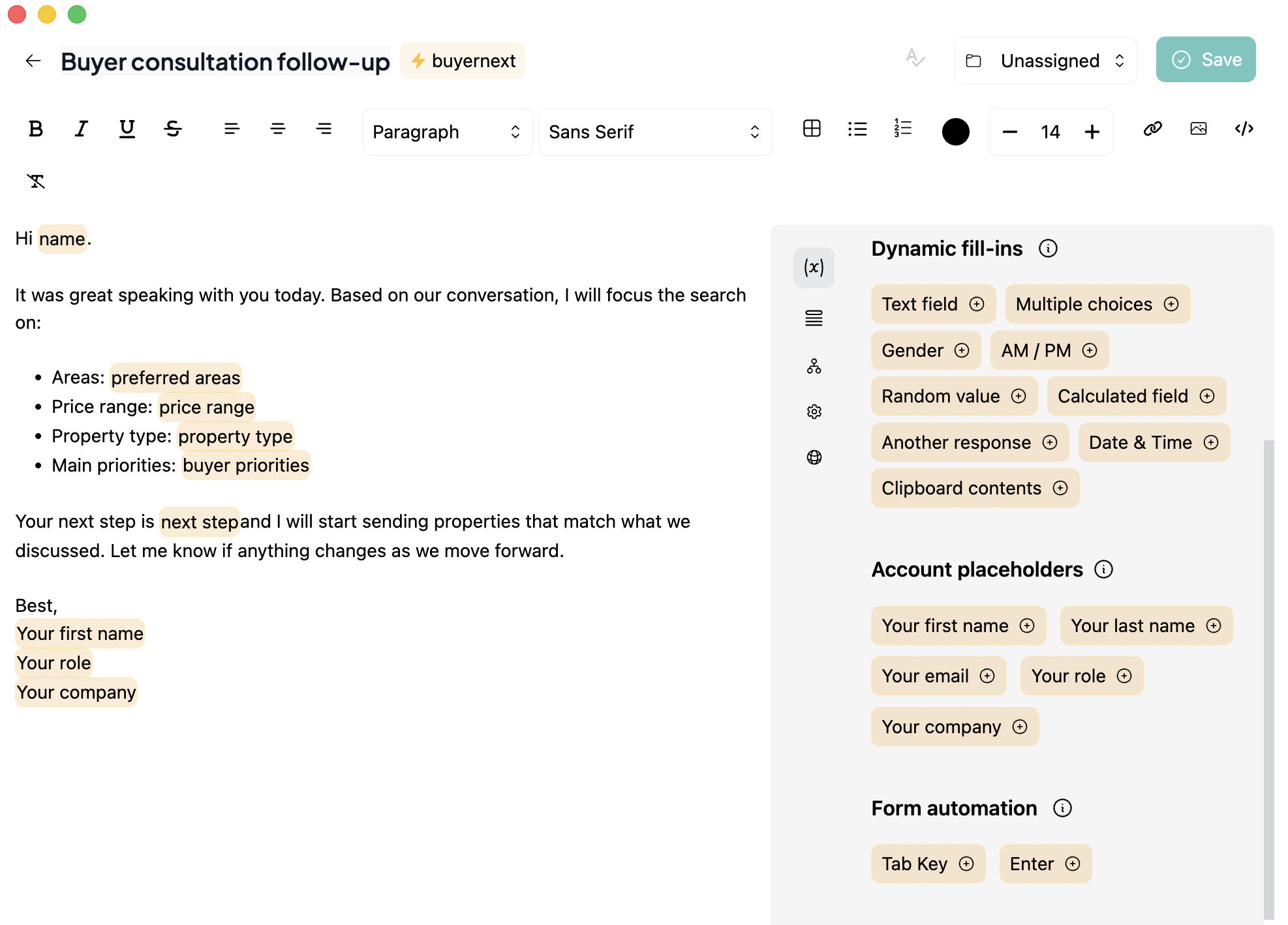
Task: Select the Your first name signature placeholder
Action: (80, 633)
